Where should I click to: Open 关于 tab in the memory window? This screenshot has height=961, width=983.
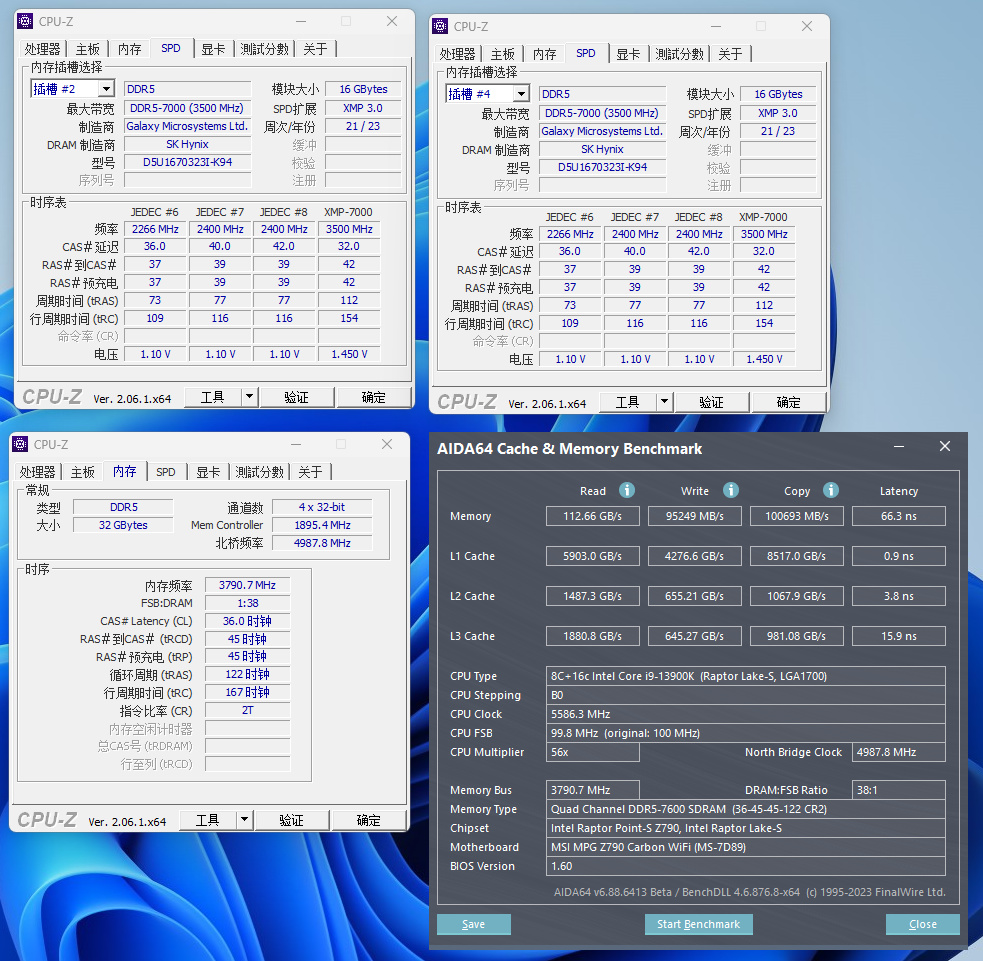[x=310, y=472]
